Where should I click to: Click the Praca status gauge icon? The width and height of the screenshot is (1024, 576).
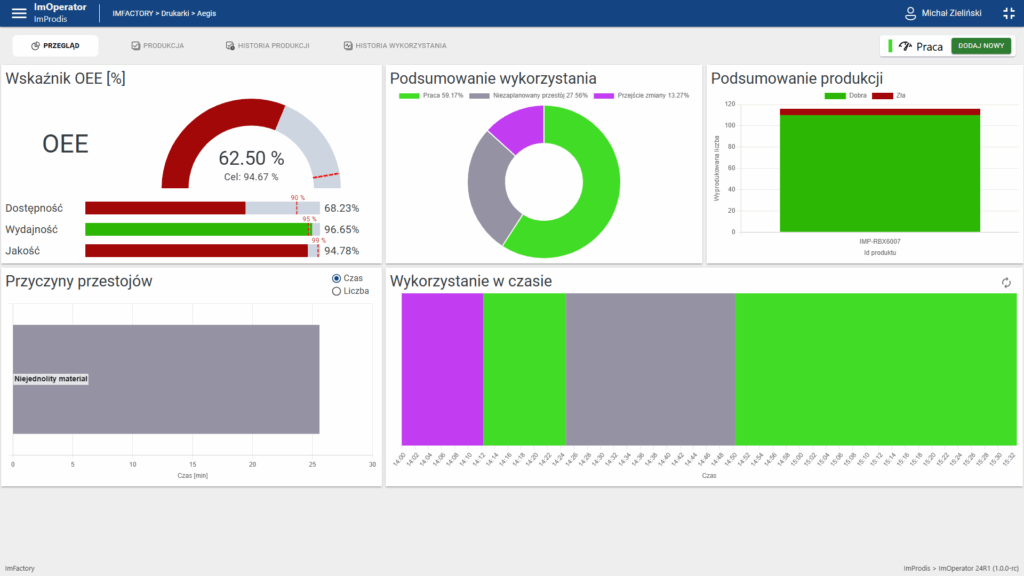pos(905,46)
